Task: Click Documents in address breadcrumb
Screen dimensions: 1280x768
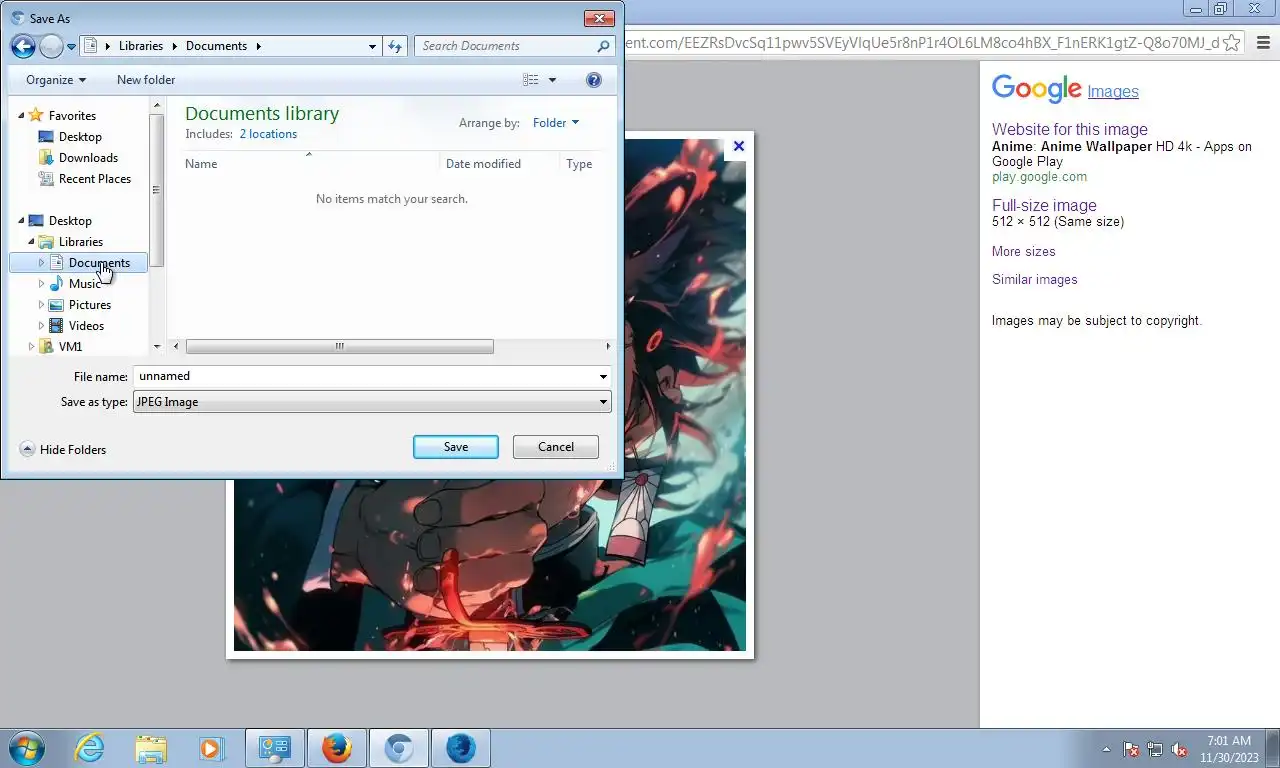Action: click(x=216, y=46)
